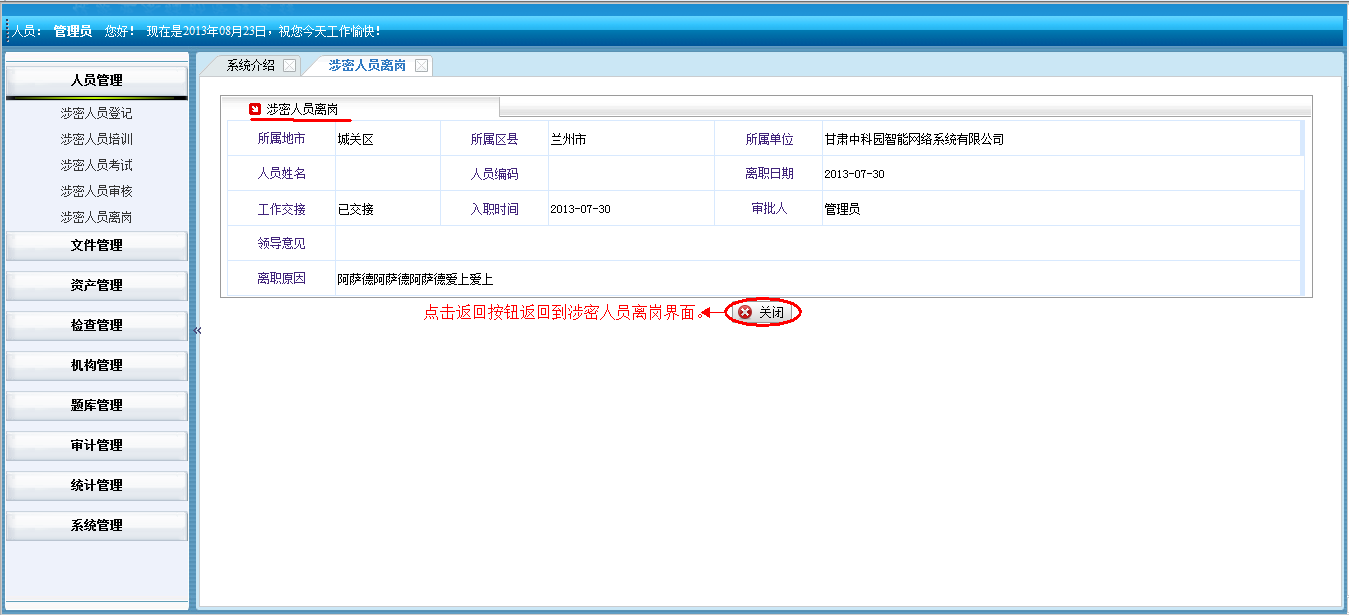Viewport: 1349px width, 615px height.
Task: Switch to the 系统介绍 tab
Action: click(x=251, y=65)
